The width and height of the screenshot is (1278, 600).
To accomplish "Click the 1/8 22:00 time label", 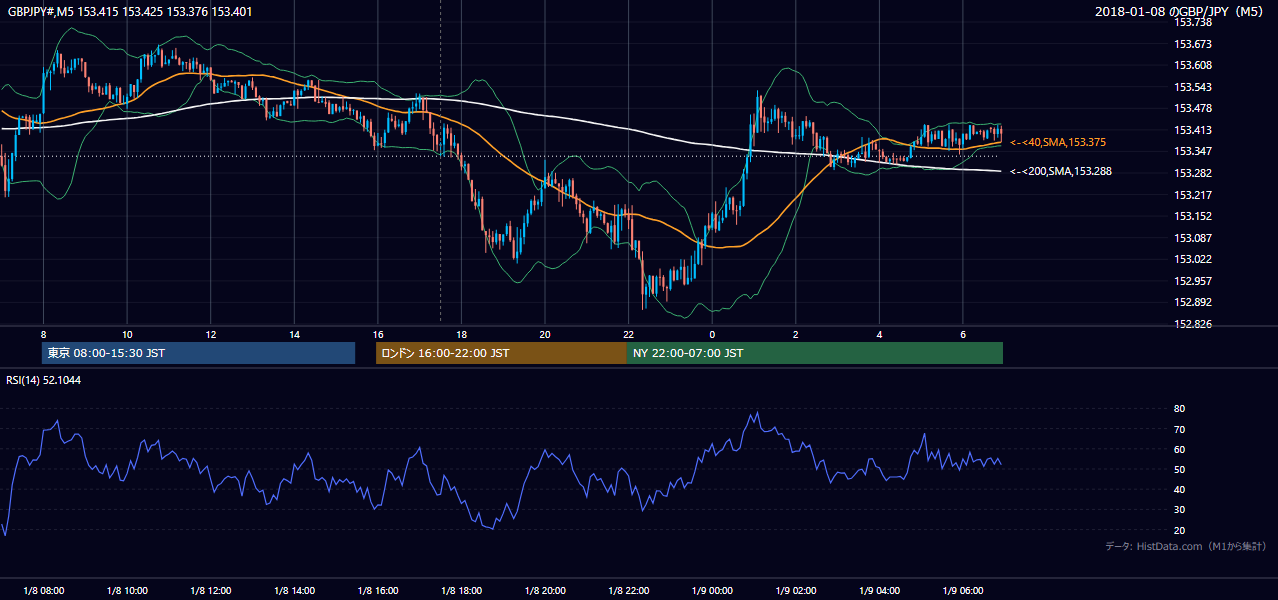I will [x=628, y=590].
